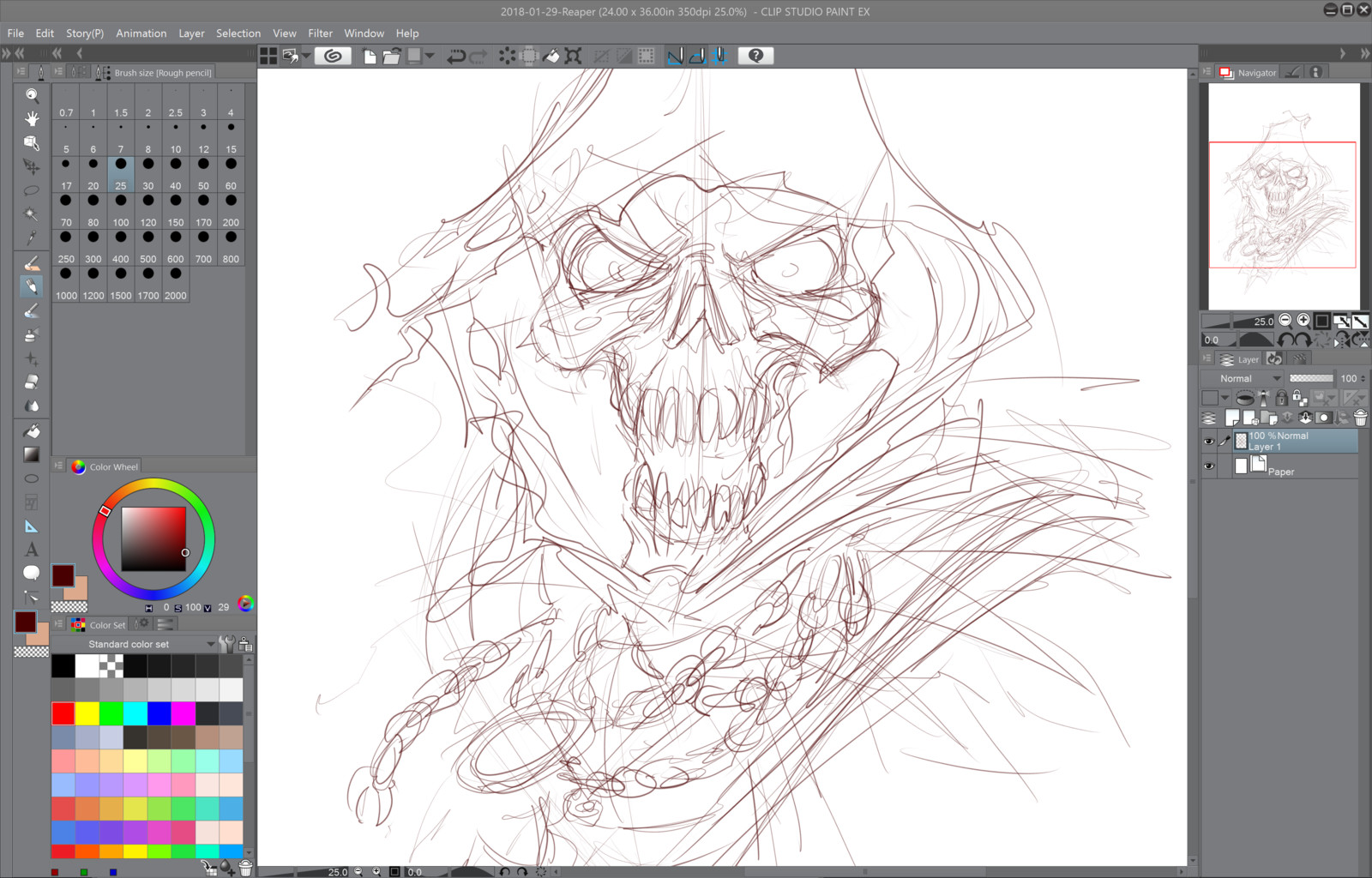Open Color Wheel panel menu

click(x=58, y=466)
